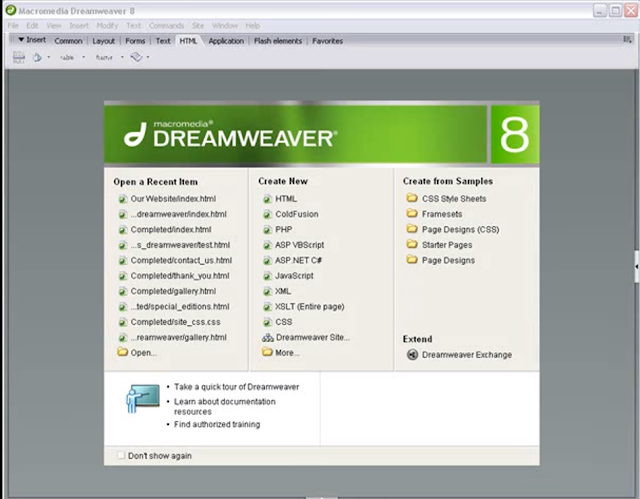This screenshot has width=640, height=499.
Task: Switch to the Text tab
Action: 163,41
